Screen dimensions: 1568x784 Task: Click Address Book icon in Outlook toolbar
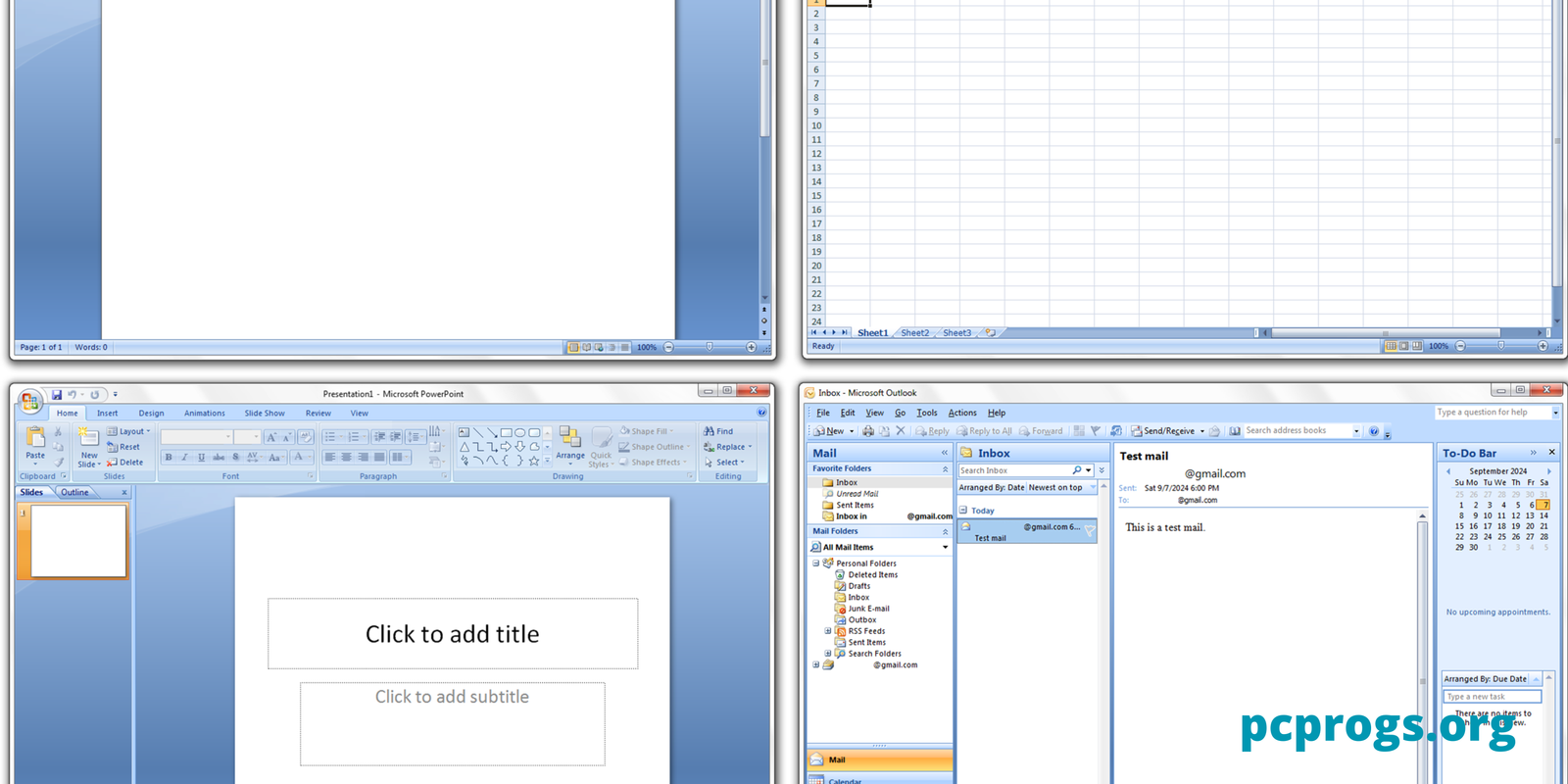point(1235,431)
